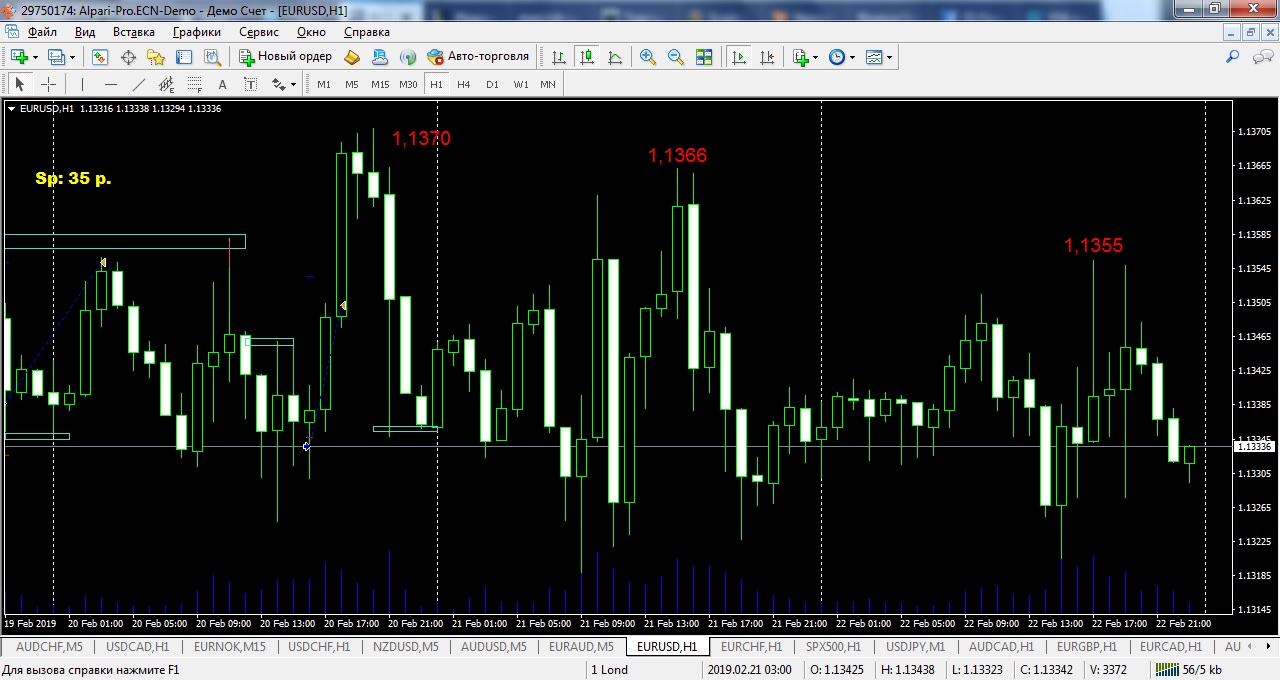Select the text label tool (T)
1280x680 pixels.
250,84
